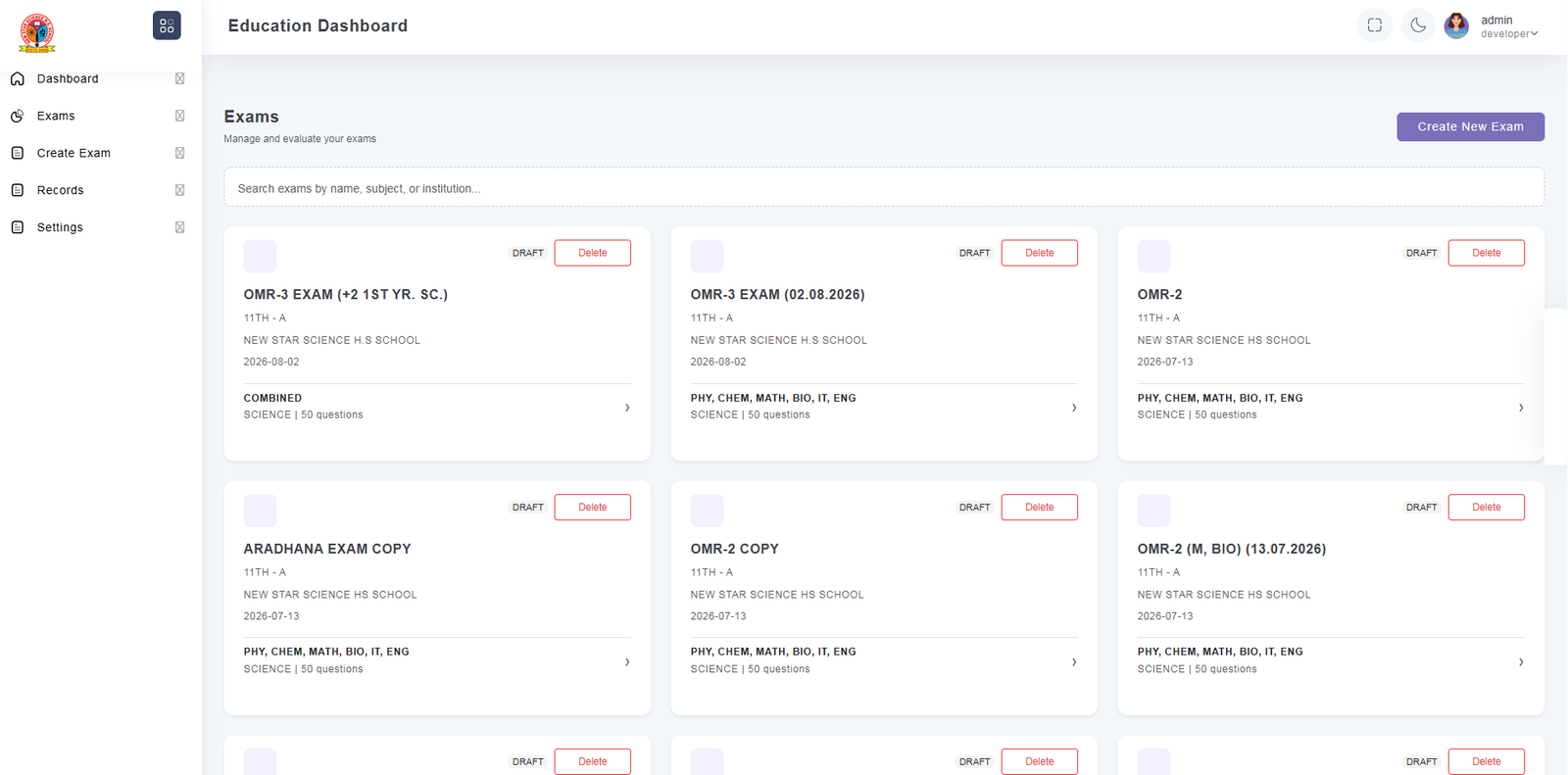Image resolution: width=1568 pixels, height=775 pixels.
Task: Click the Records sidebar icon
Action: click(x=18, y=190)
